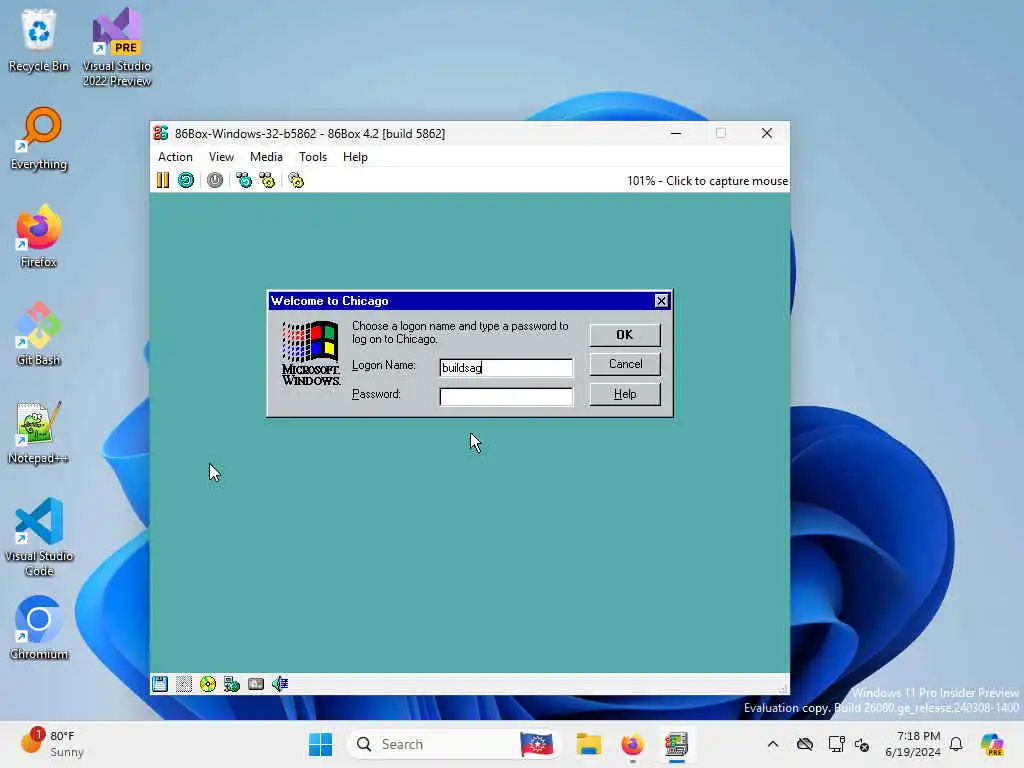Click inside the Password field
This screenshot has width=1024, height=768.
(506, 396)
